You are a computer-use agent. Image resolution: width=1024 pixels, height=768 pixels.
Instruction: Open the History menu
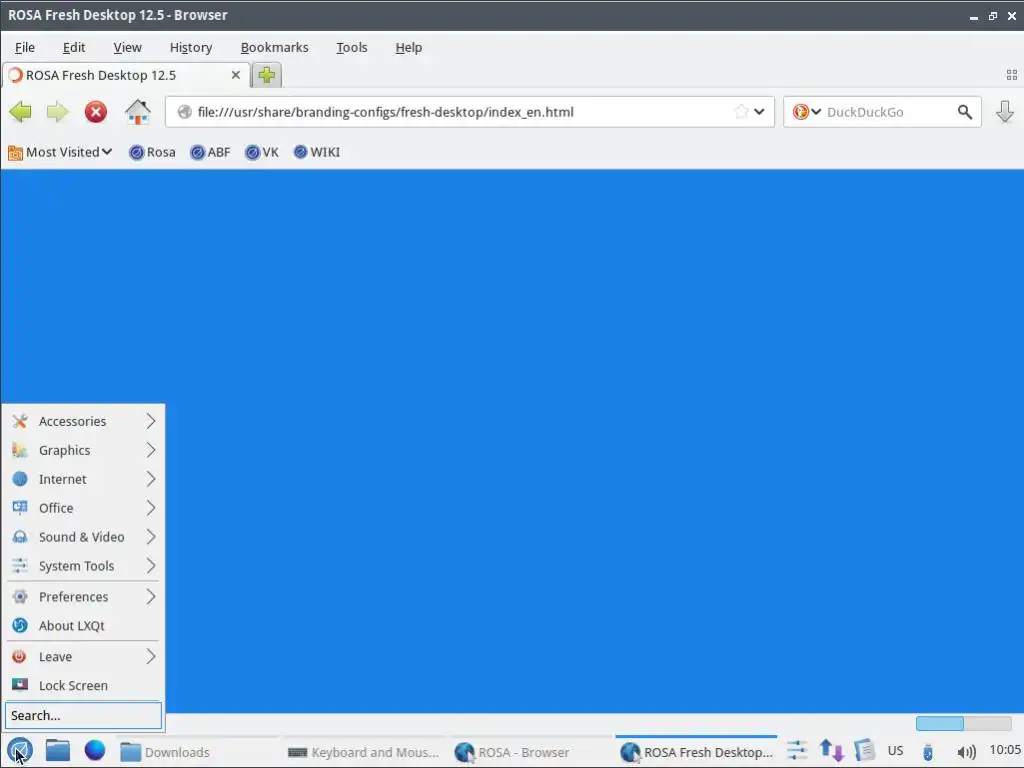[191, 48]
